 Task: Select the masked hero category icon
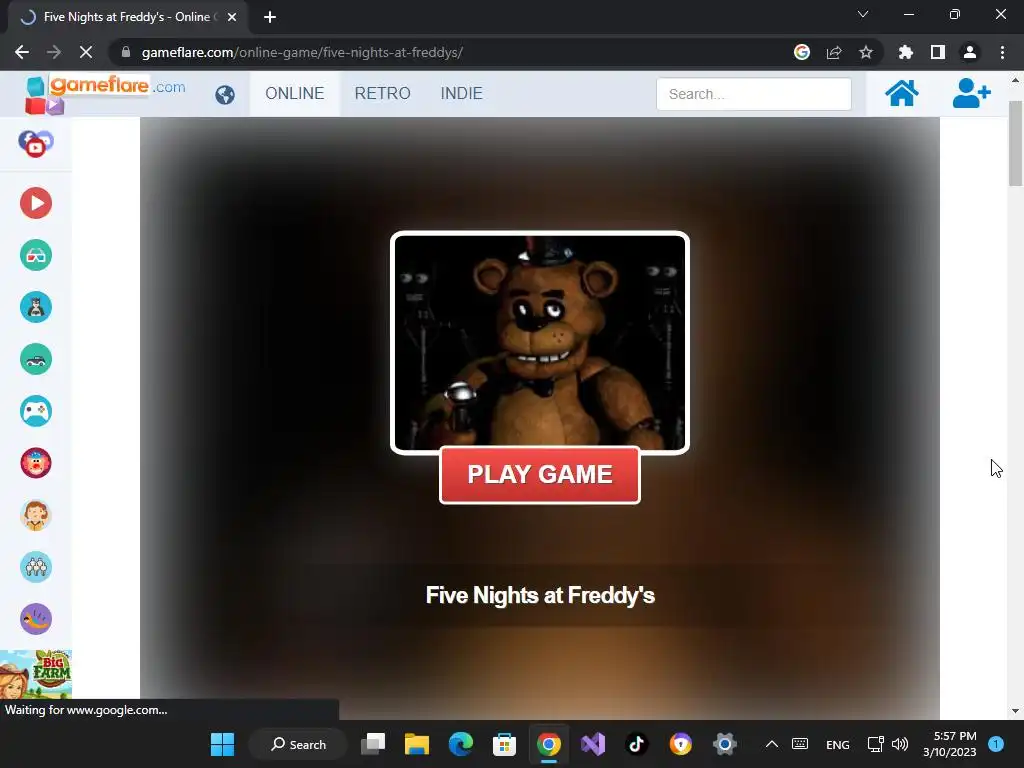[36, 307]
